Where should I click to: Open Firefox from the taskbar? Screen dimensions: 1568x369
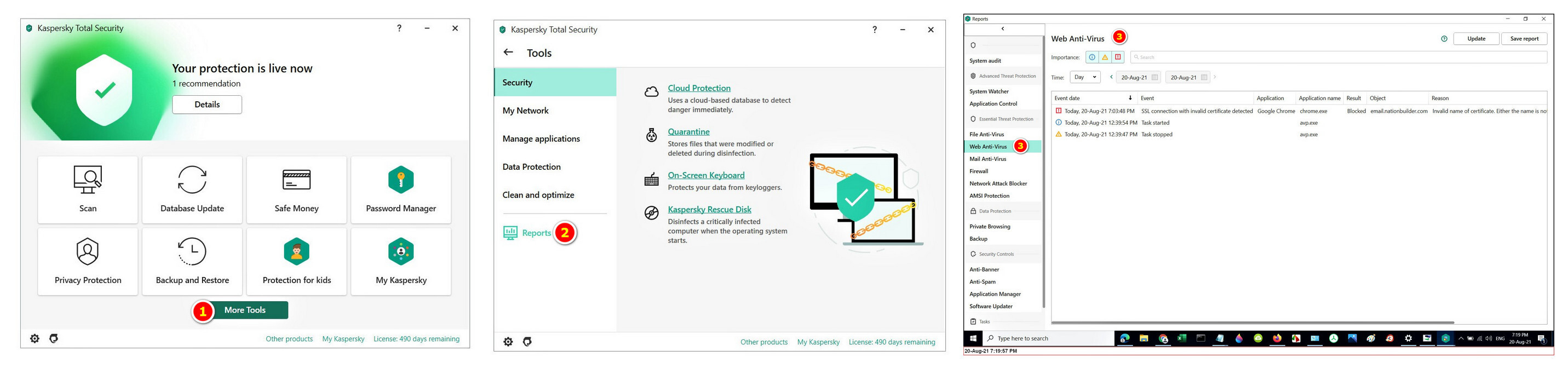click(1277, 338)
